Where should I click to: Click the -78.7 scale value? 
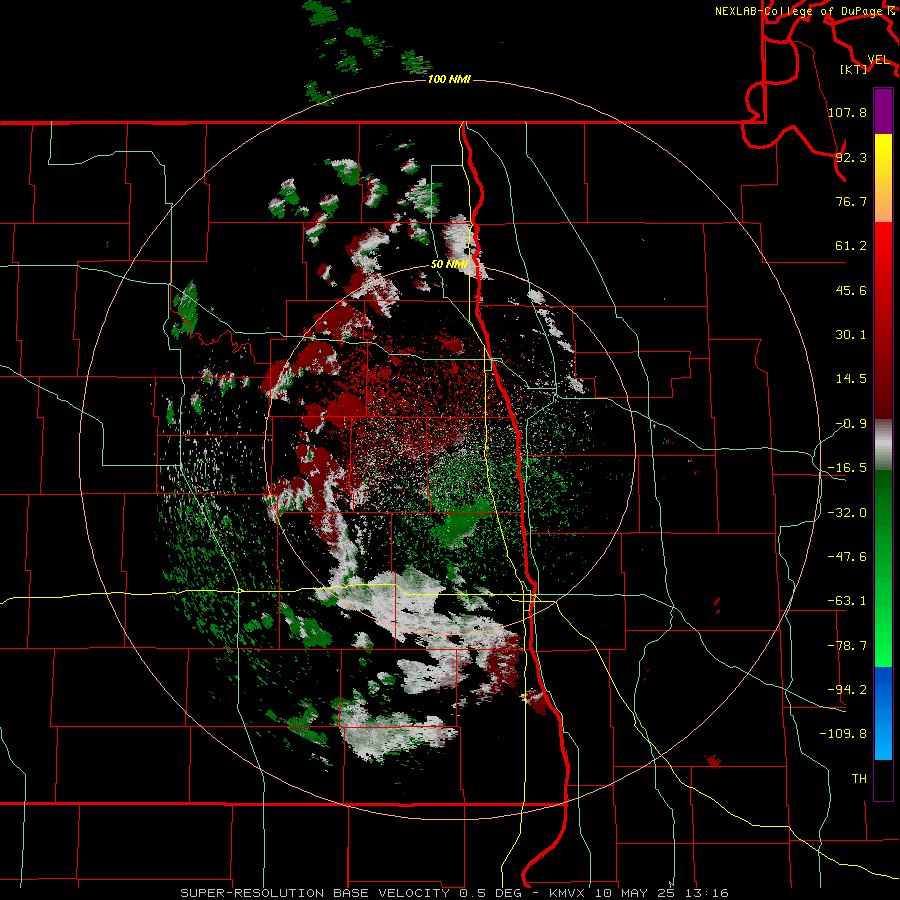pos(847,646)
